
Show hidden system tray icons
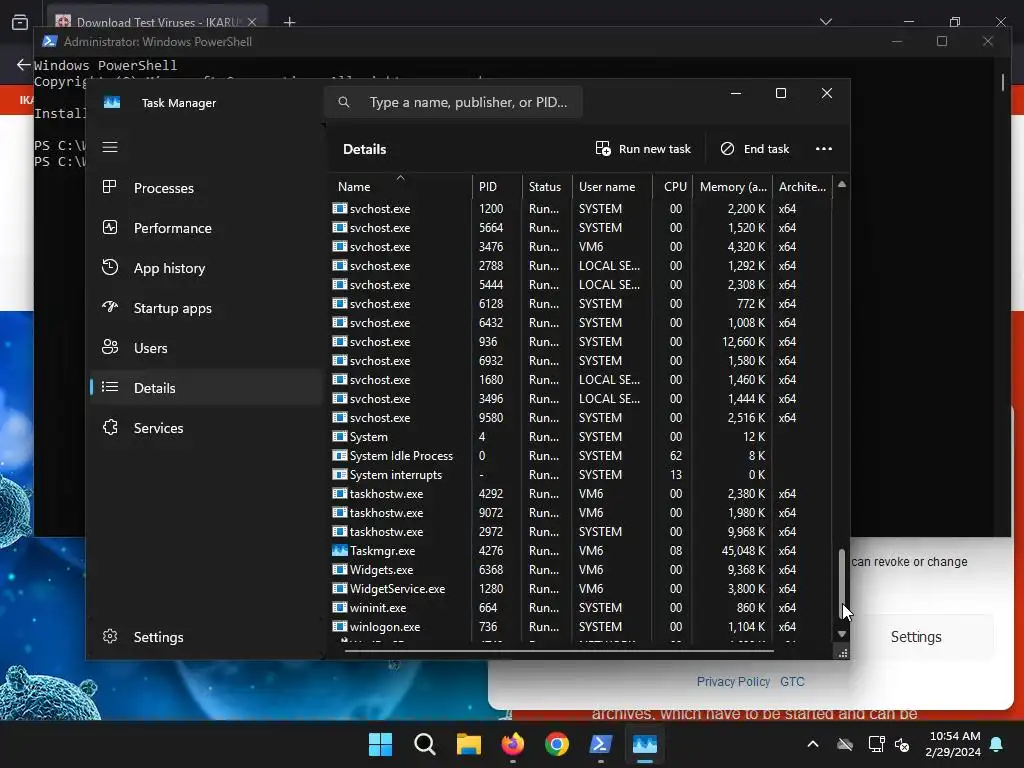click(812, 744)
